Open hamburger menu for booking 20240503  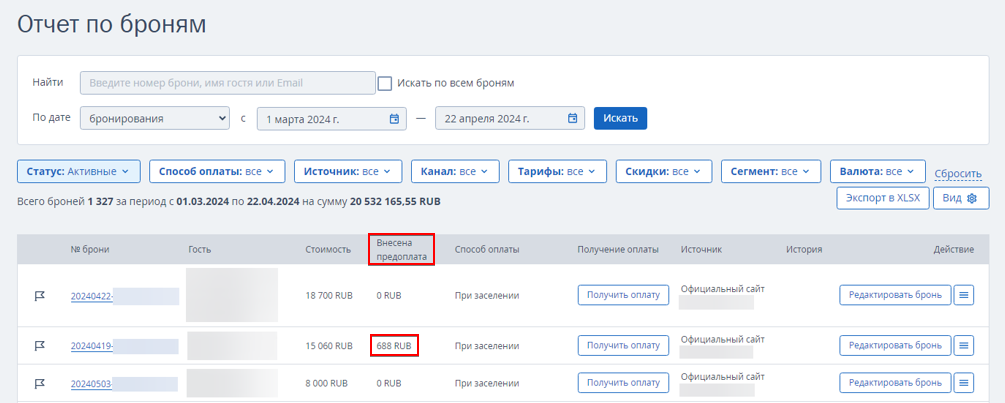click(x=964, y=383)
